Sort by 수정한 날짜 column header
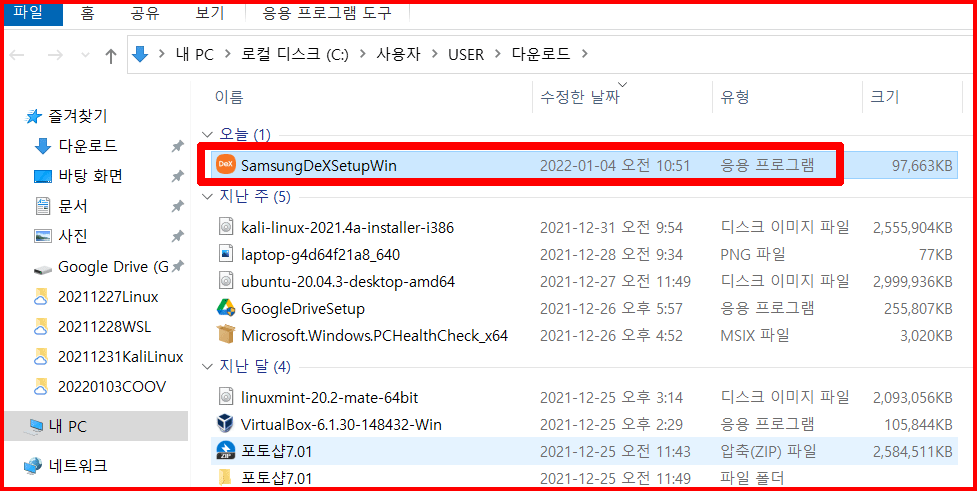 tap(580, 97)
